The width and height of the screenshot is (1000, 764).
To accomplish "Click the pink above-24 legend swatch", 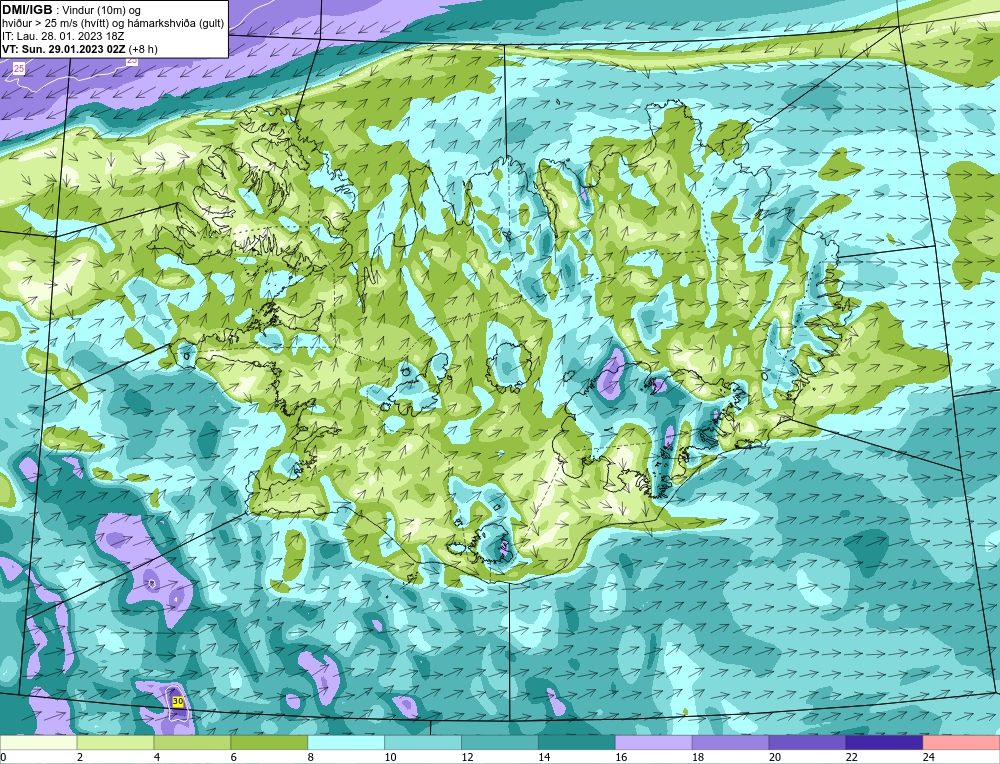I will (961, 743).
